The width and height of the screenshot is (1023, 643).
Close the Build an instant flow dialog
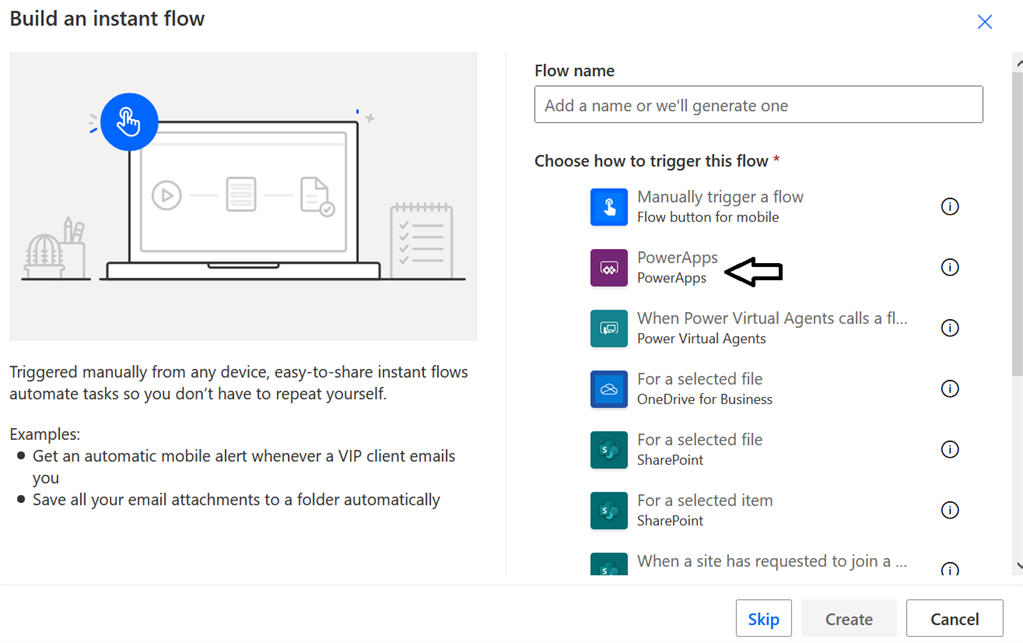[984, 21]
